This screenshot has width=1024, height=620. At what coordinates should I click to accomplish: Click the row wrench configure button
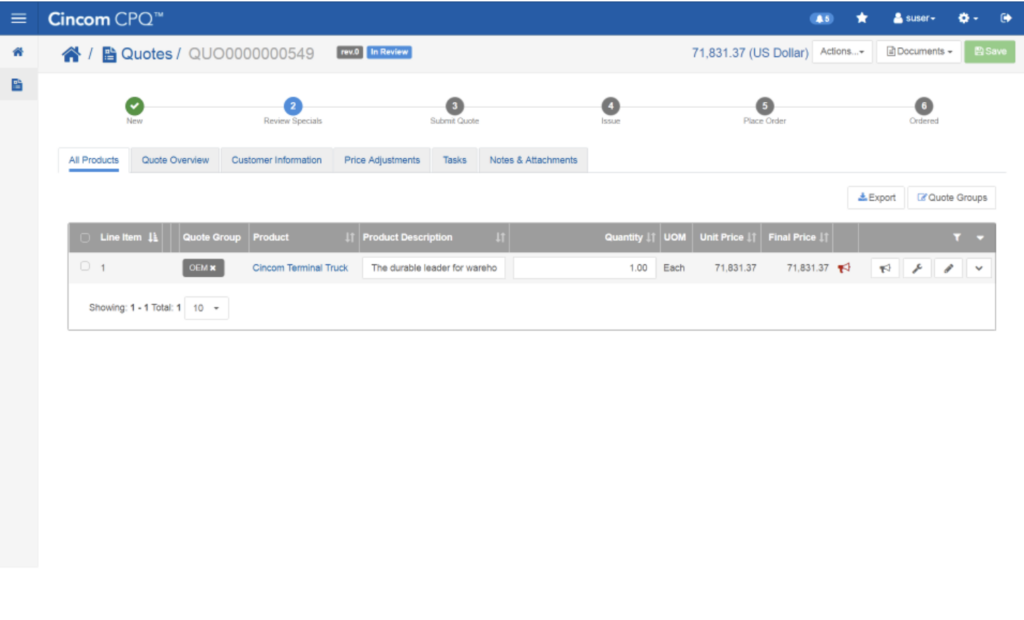[917, 268]
